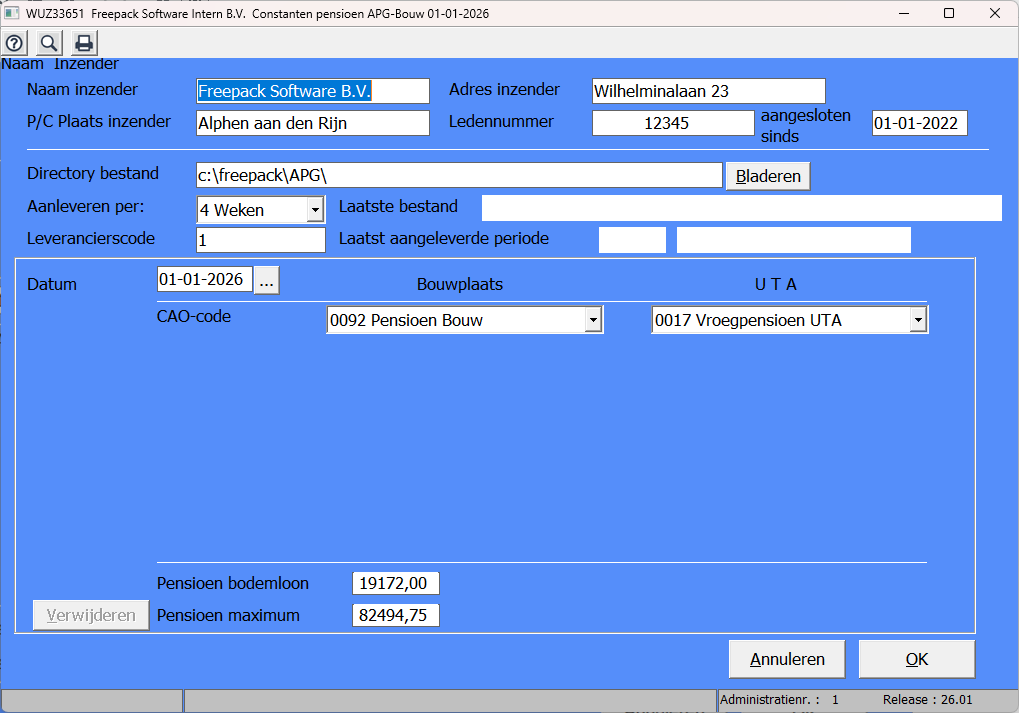Image resolution: width=1019 pixels, height=713 pixels.
Task: Click the Naam inzender text field
Action: pyautogui.click(x=312, y=91)
